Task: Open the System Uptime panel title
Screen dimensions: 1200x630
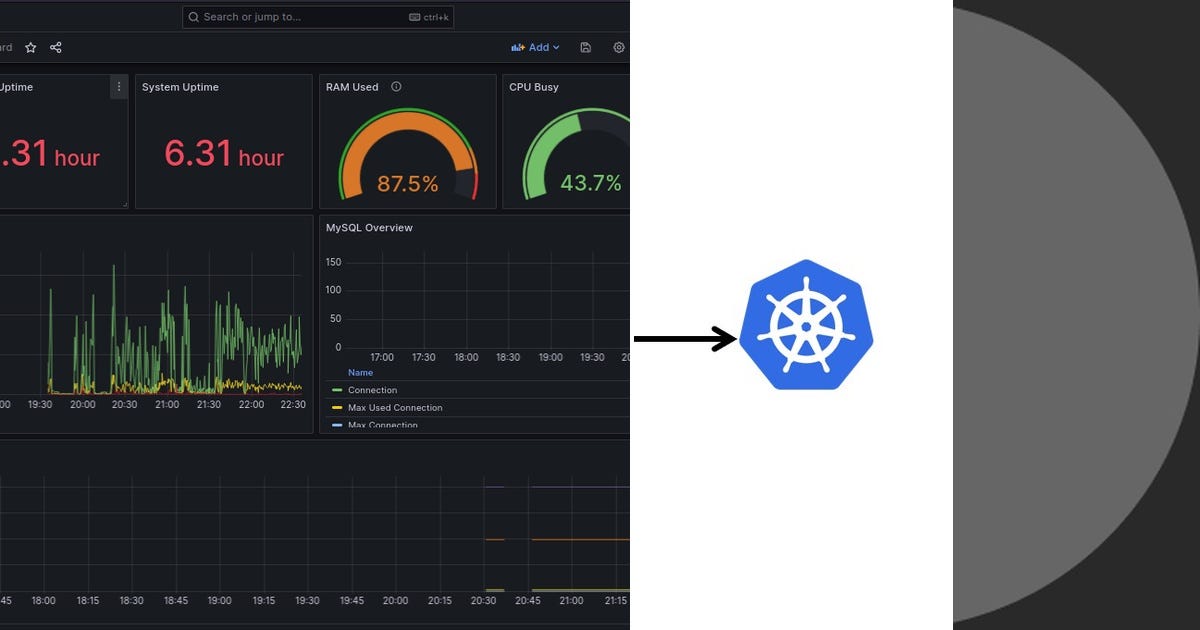Action: (x=180, y=87)
